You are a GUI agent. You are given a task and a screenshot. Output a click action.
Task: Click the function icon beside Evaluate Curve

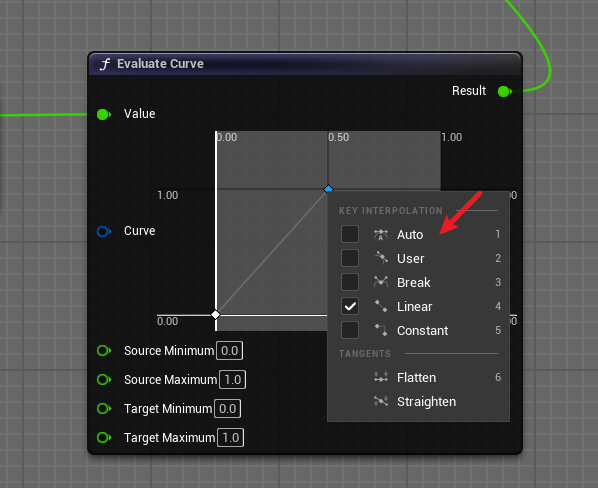point(104,64)
